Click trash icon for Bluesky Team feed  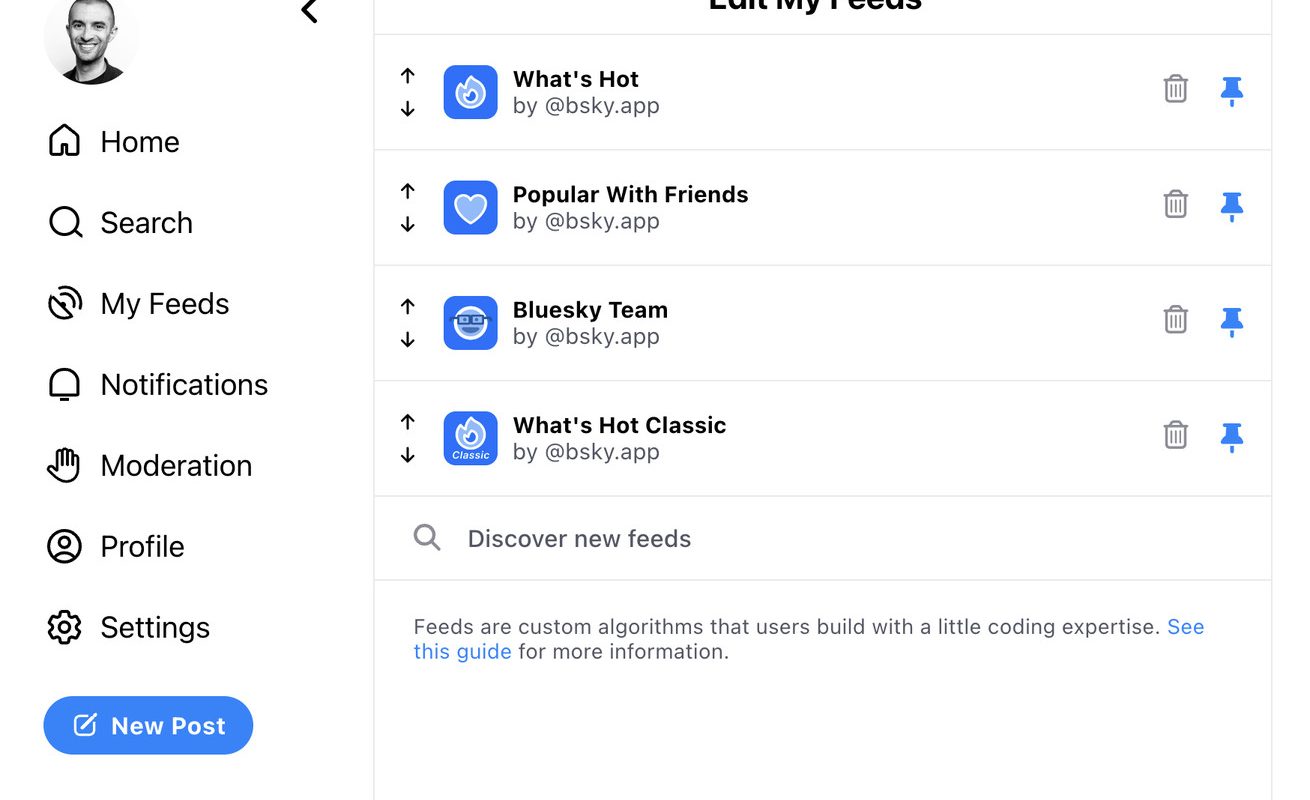click(x=1176, y=320)
